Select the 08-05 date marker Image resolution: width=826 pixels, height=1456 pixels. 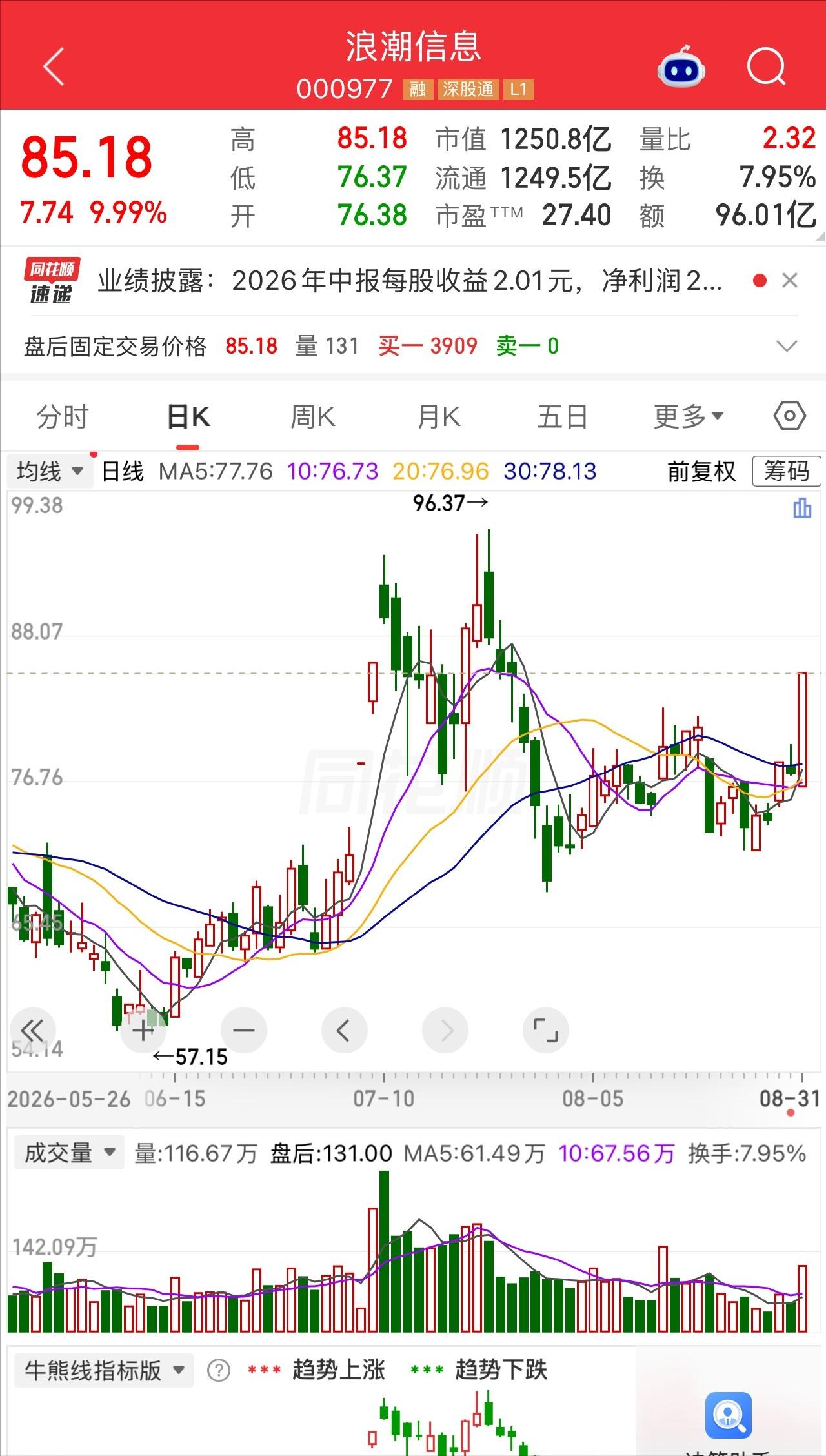[x=592, y=1098]
